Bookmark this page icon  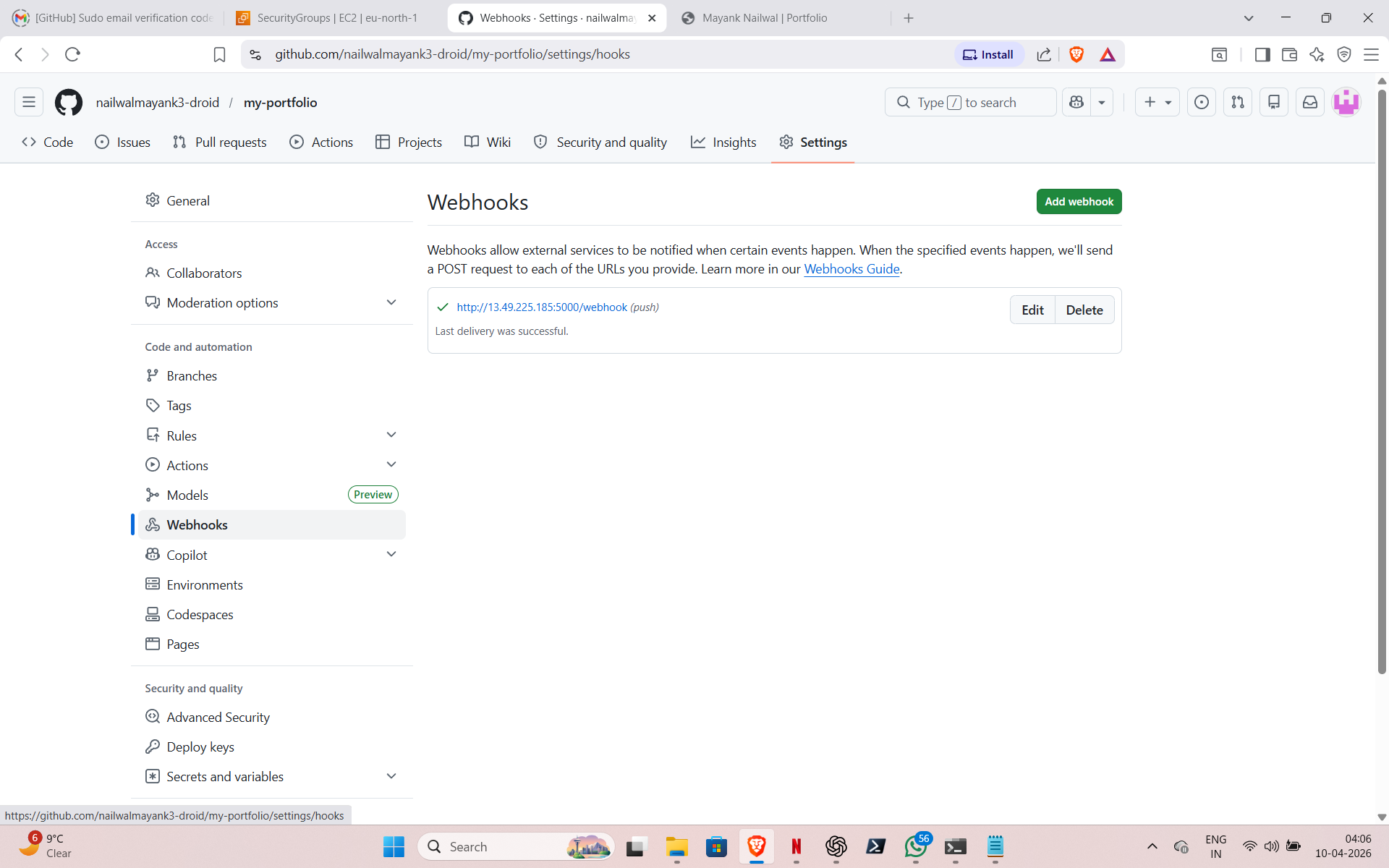tap(219, 54)
